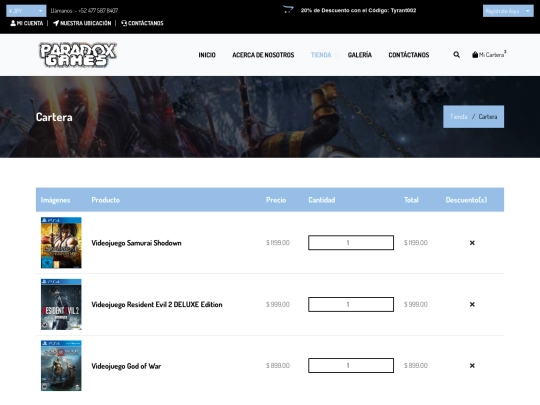
Task: Open the Galería menu item
Action: coord(360,55)
